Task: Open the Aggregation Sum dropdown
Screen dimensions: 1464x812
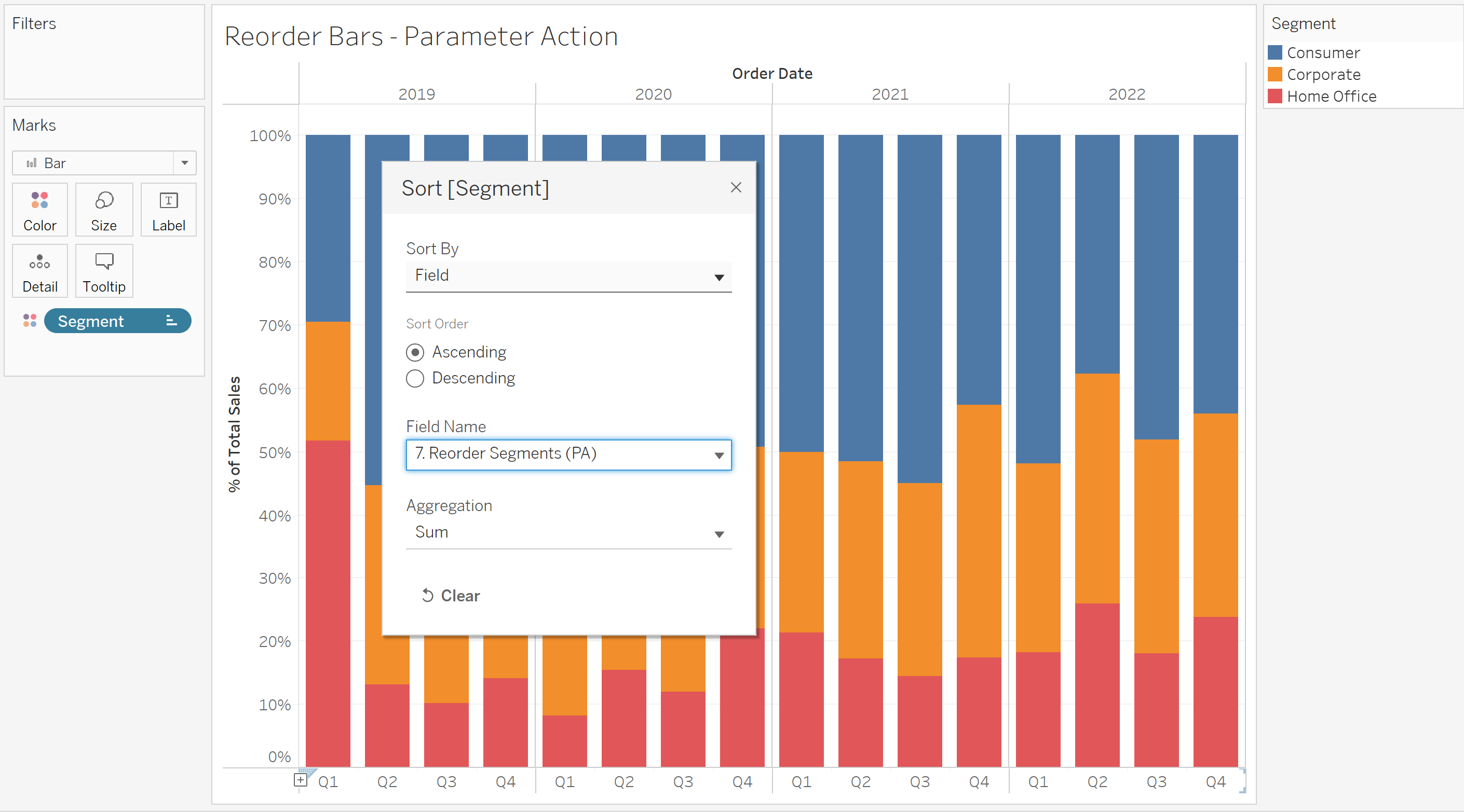Action: pos(568,533)
